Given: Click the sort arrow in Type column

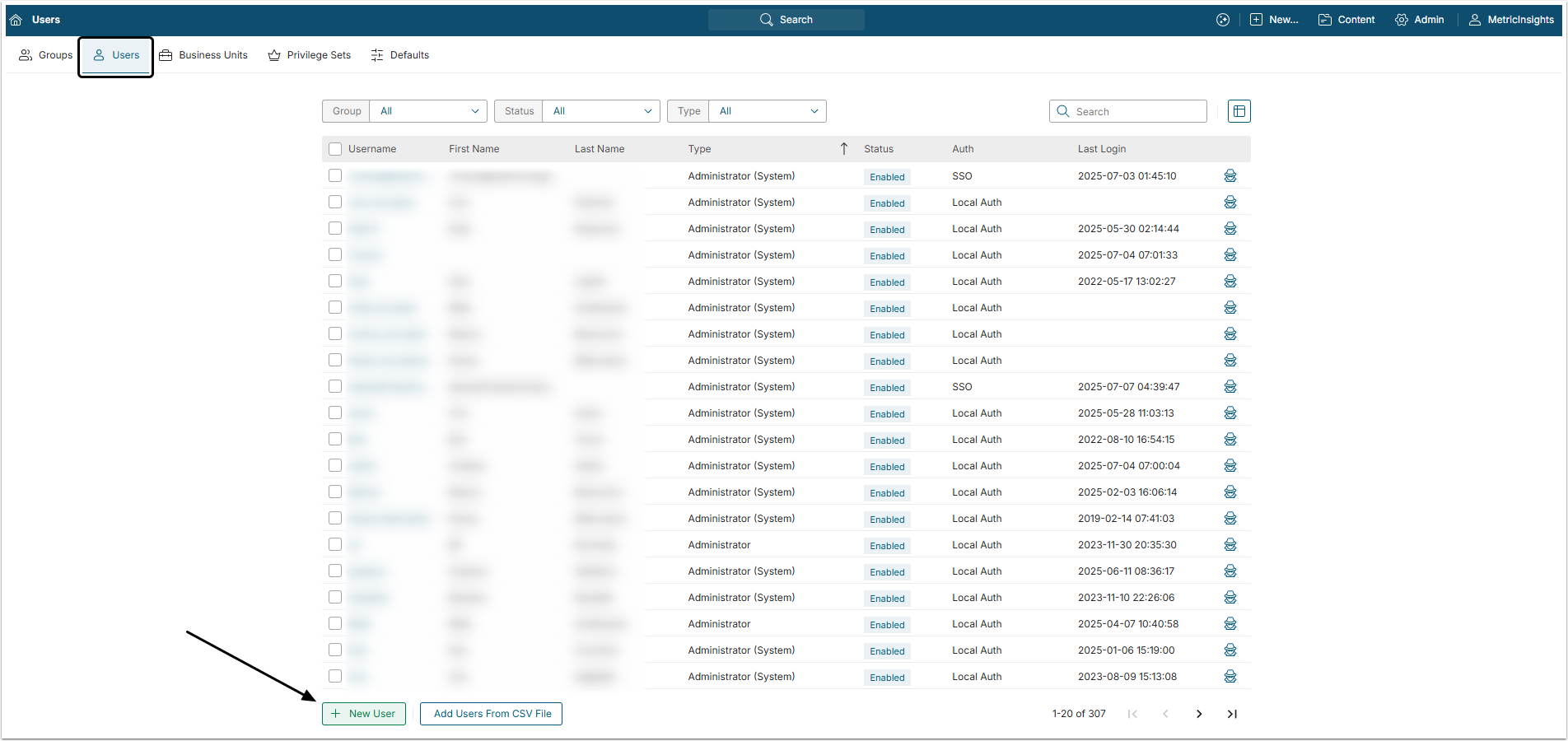Looking at the screenshot, I should [x=843, y=149].
